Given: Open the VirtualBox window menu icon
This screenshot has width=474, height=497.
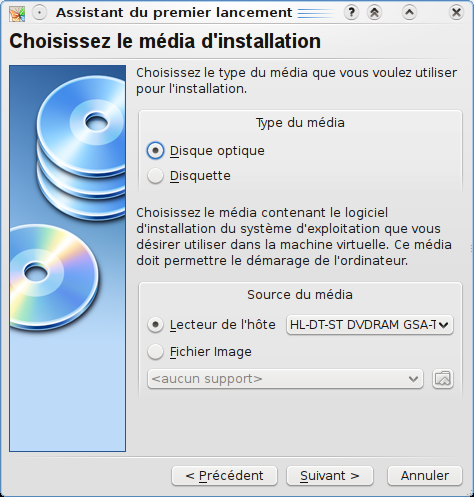Looking at the screenshot, I should [x=17, y=13].
